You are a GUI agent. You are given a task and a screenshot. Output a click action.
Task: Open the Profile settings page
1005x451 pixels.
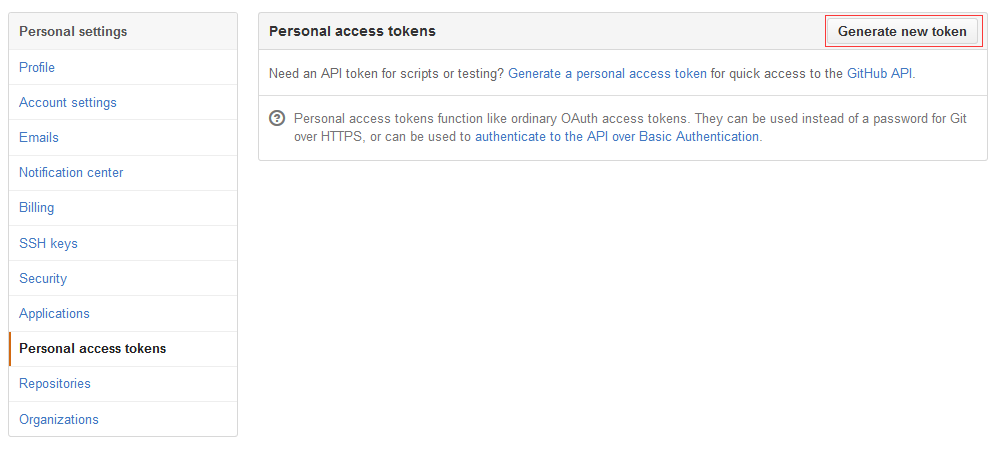tap(37, 67)
